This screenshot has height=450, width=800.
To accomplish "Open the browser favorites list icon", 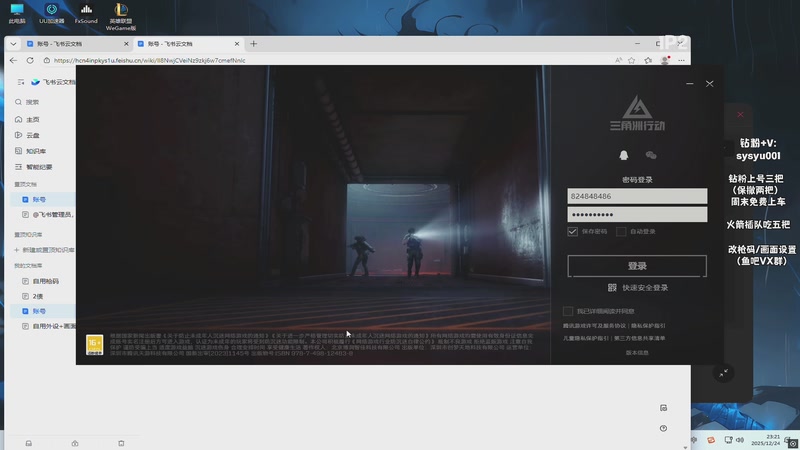I will coord(648,60).
